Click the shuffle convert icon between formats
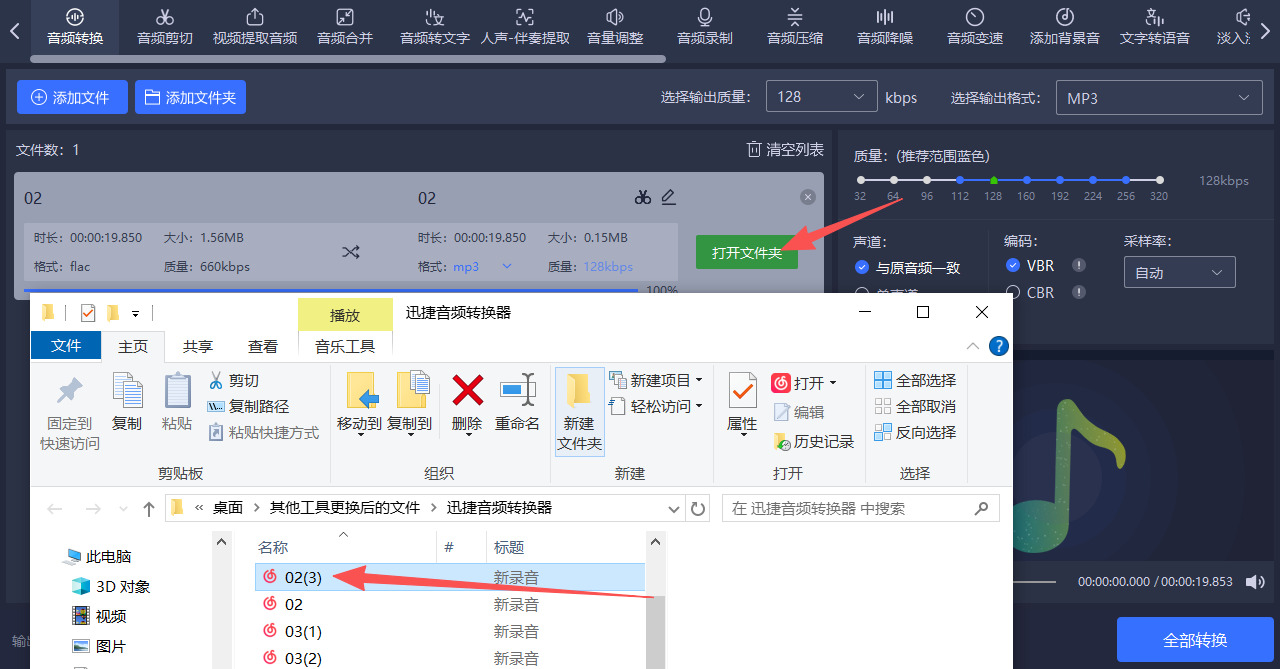1280x669 pixels. 350,252
